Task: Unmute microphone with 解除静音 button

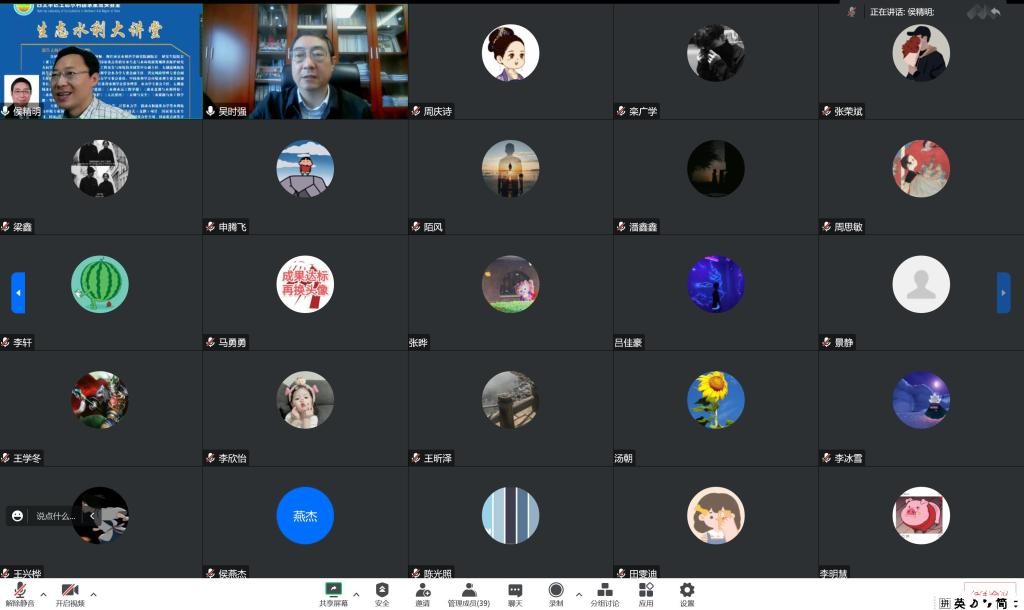Action: pos(19,593)
